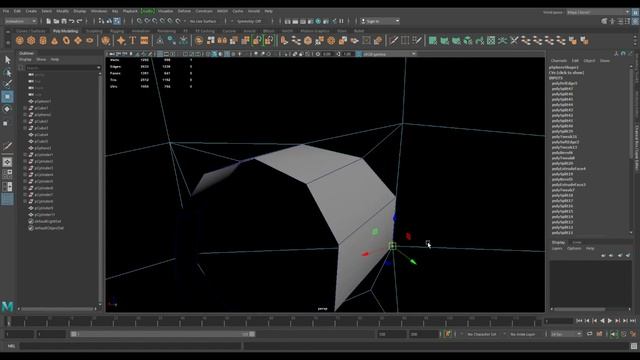Open the Sign In dropdown
Image resolution: width=640 pixels, height=360 pixels.
point(380,21)
